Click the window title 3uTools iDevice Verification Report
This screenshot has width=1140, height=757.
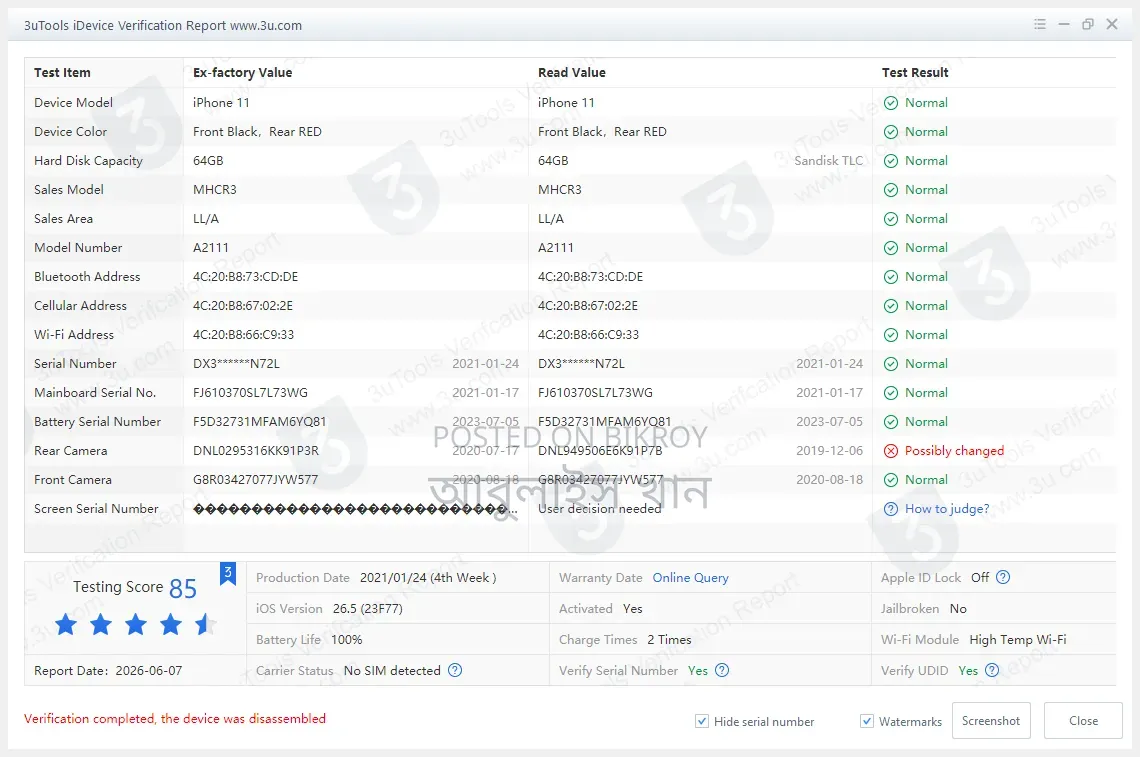[x=163, y=25]
